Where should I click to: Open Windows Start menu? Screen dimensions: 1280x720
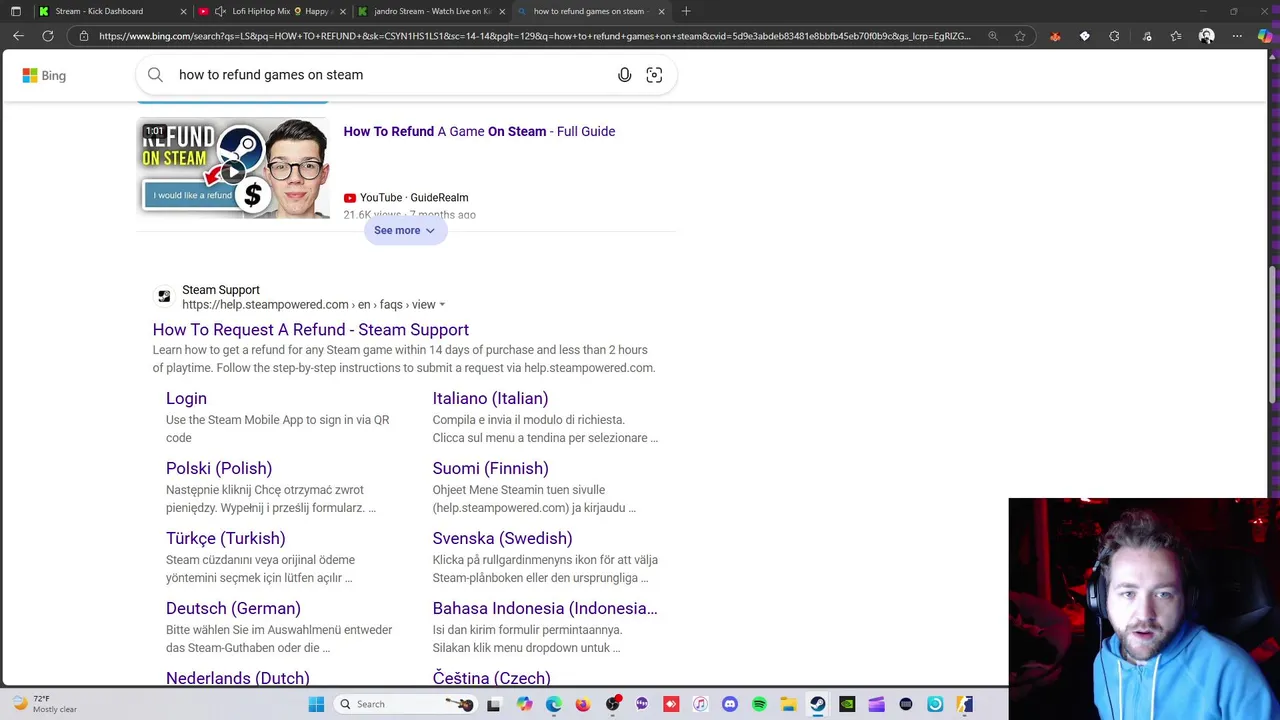click(316, 704)
